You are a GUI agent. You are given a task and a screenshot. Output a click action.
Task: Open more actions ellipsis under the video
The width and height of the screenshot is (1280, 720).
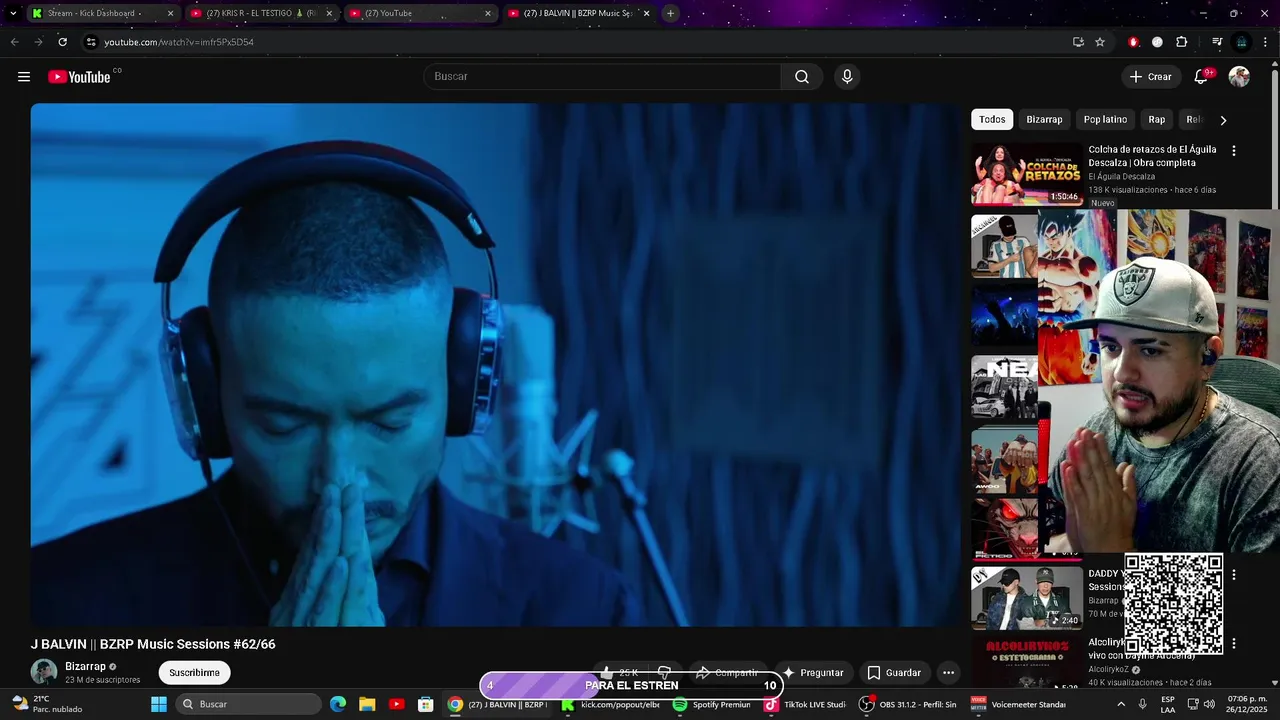tap(948, 673)
